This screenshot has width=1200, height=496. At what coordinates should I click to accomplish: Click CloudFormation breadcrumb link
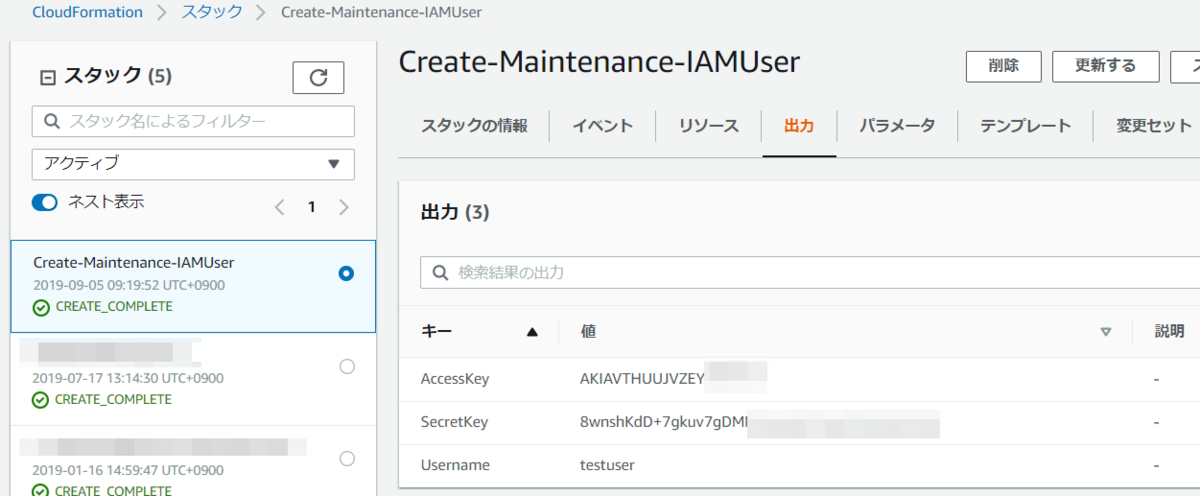87,12
